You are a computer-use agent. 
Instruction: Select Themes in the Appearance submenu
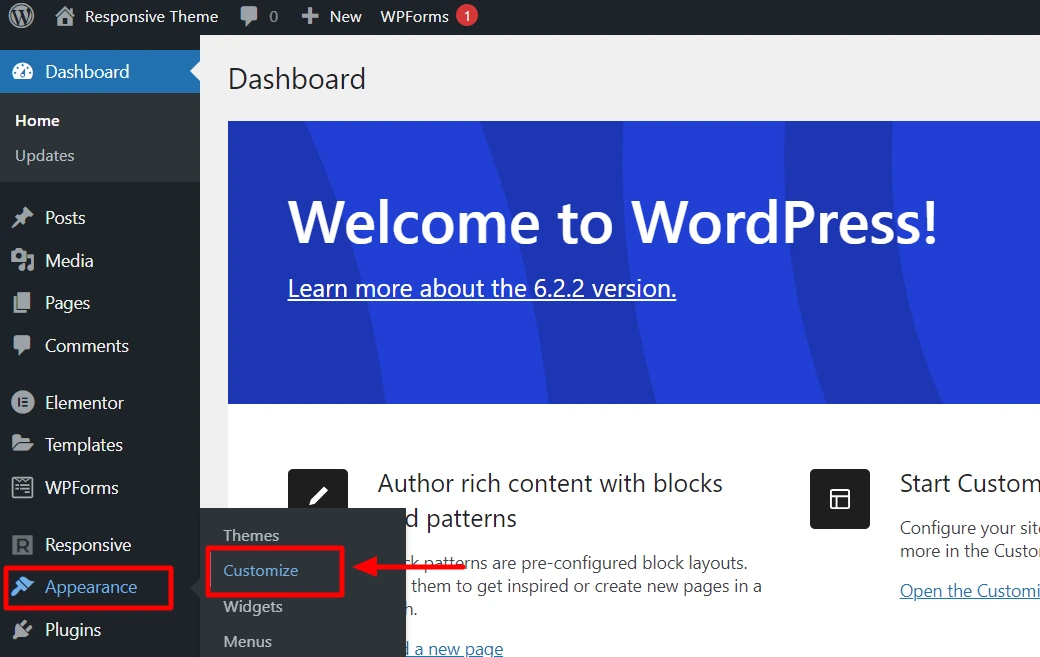[x=251, y=535]
